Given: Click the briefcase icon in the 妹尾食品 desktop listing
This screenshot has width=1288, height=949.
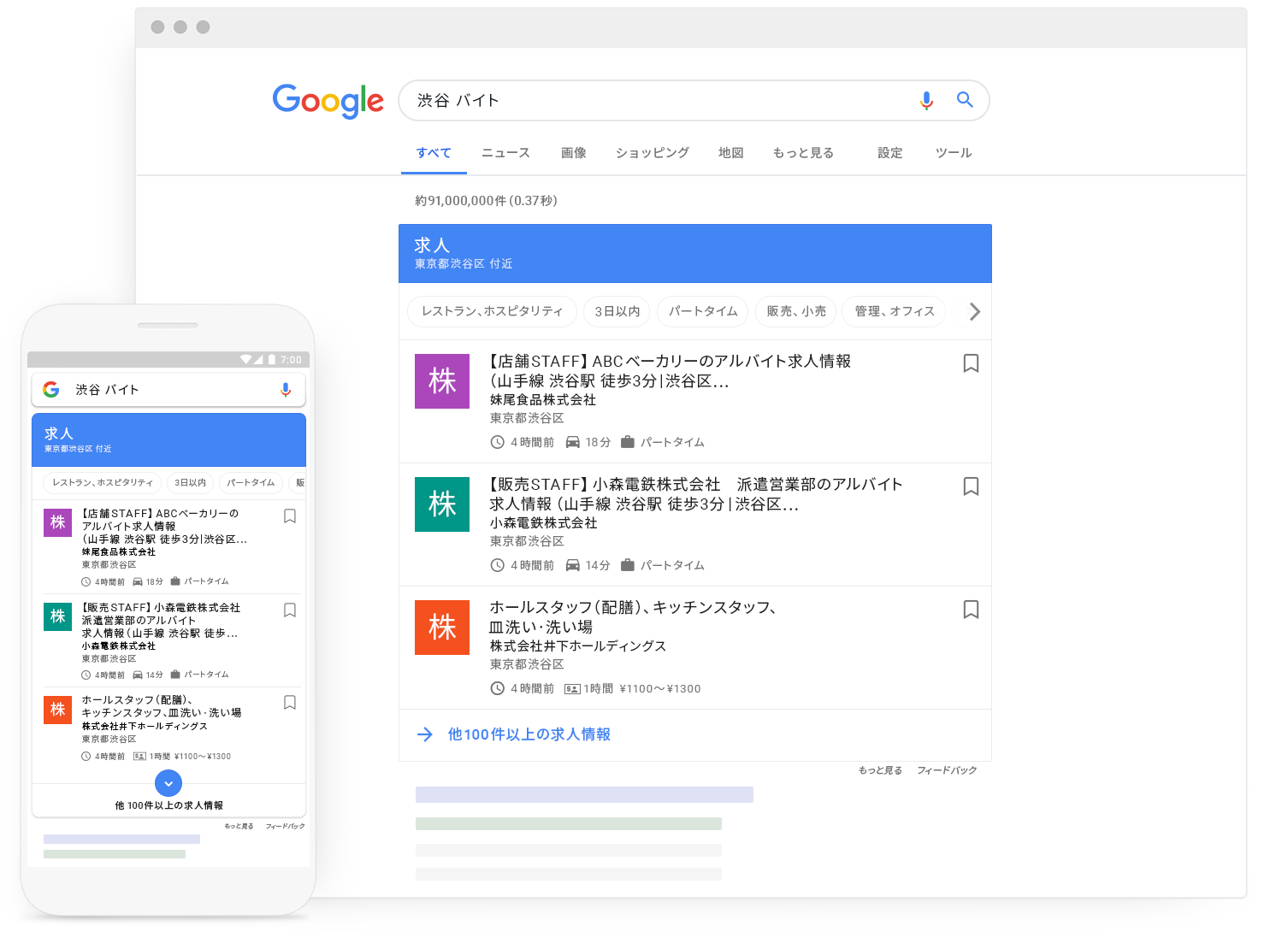Looking at the screenshot, I should pos(628,442).
